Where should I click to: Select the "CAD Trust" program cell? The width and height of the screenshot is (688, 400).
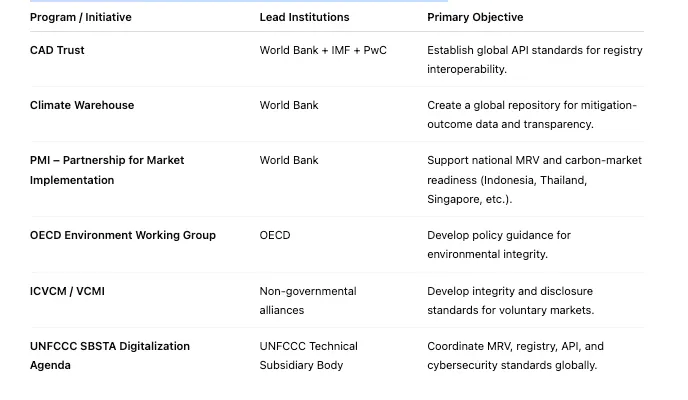click(x=57, y=50)
